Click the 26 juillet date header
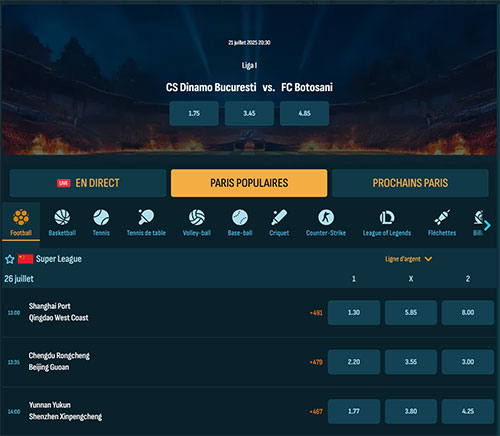The height and width of the screenshot is (436, 500). pos(19,279)
